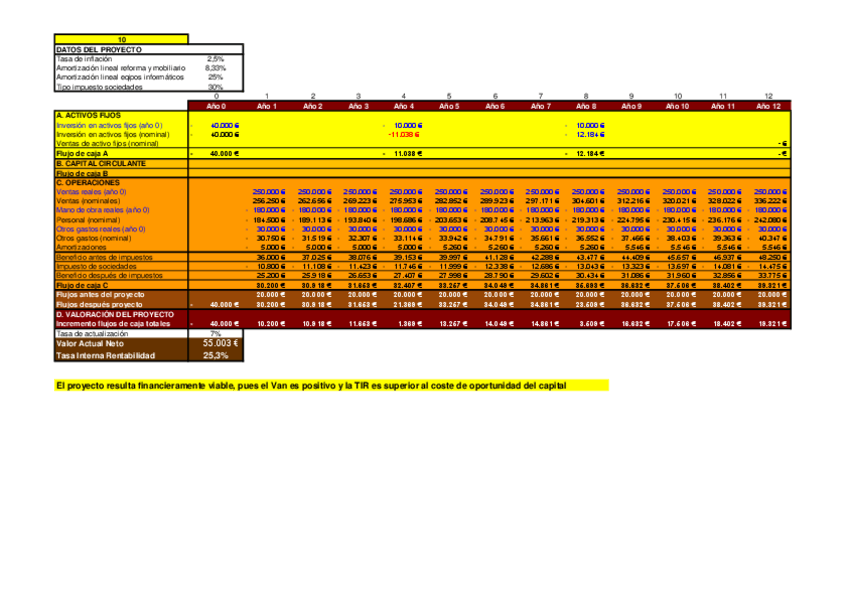
Task: Click the A. ACTIVOS FIJOS section header
Action: pos(88,115)
